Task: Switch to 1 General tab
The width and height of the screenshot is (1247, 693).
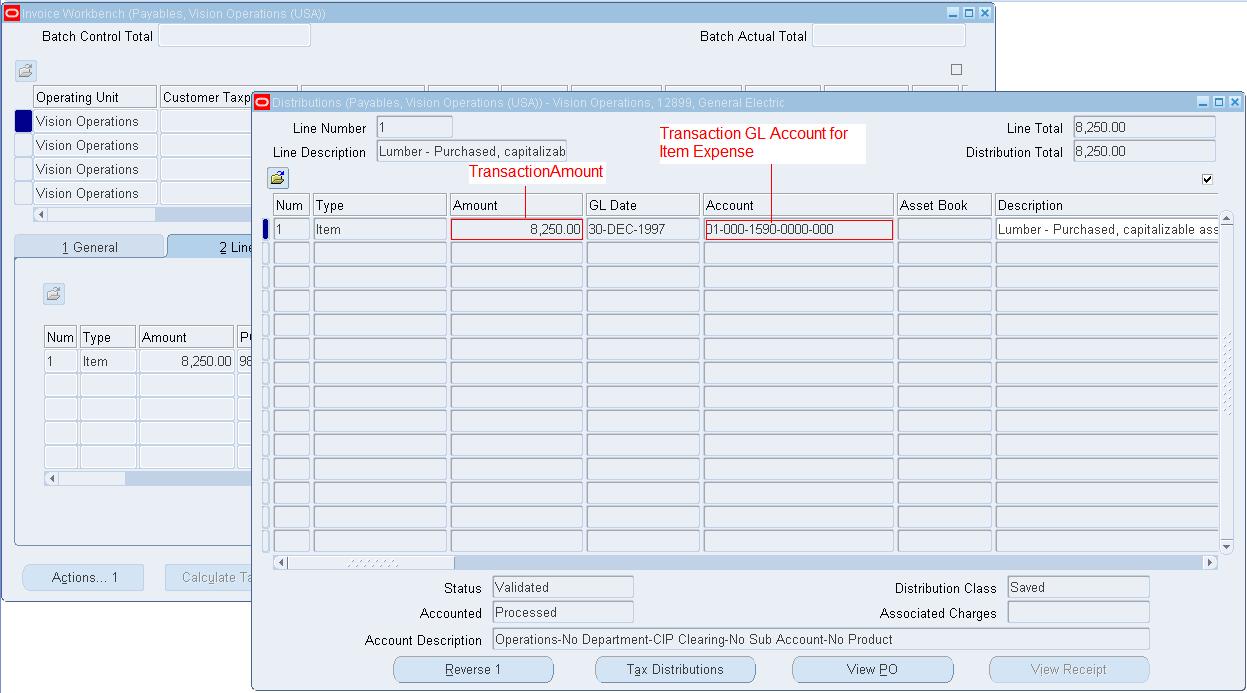Action: [90, 247]
